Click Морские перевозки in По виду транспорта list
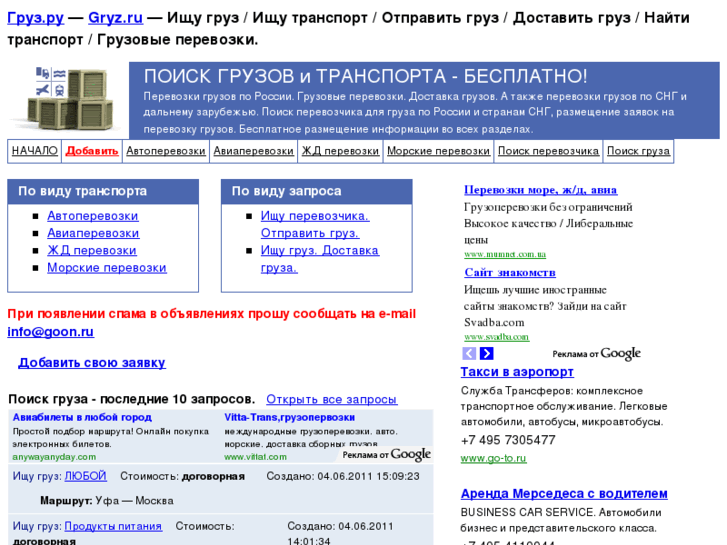The height and width of the screenshot is (545, 727). pos(107,268)
